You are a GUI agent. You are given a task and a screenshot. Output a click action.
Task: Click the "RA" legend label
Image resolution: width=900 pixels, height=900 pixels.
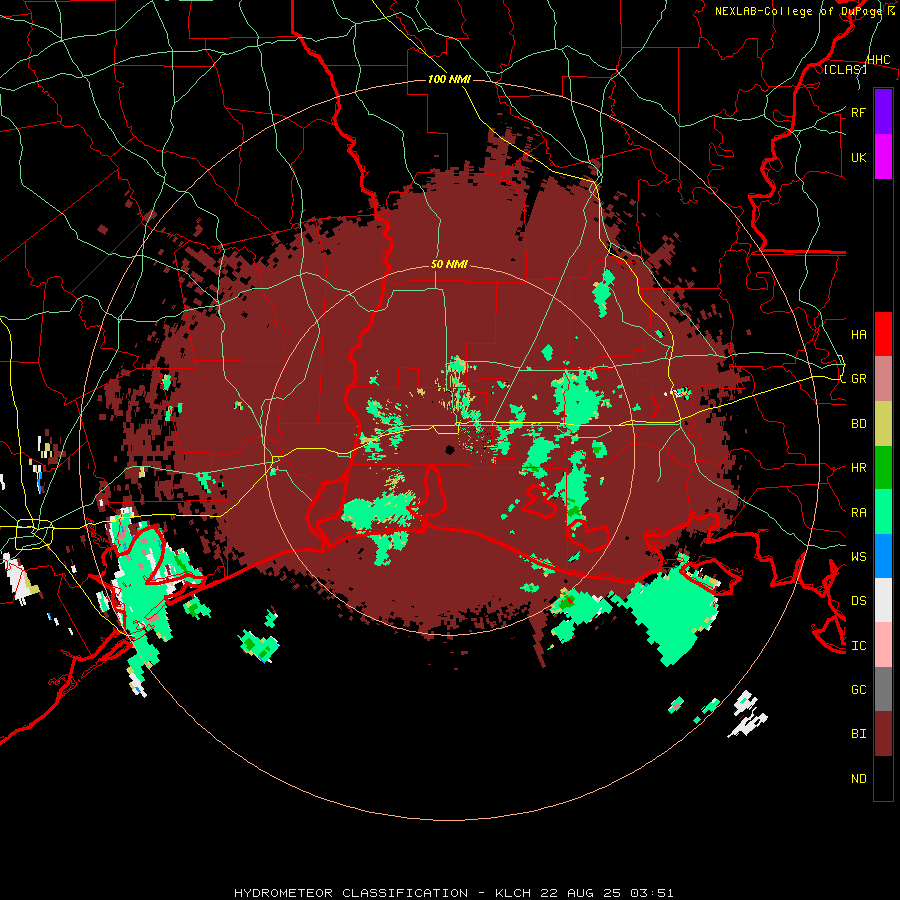click(x=858, y=513)
